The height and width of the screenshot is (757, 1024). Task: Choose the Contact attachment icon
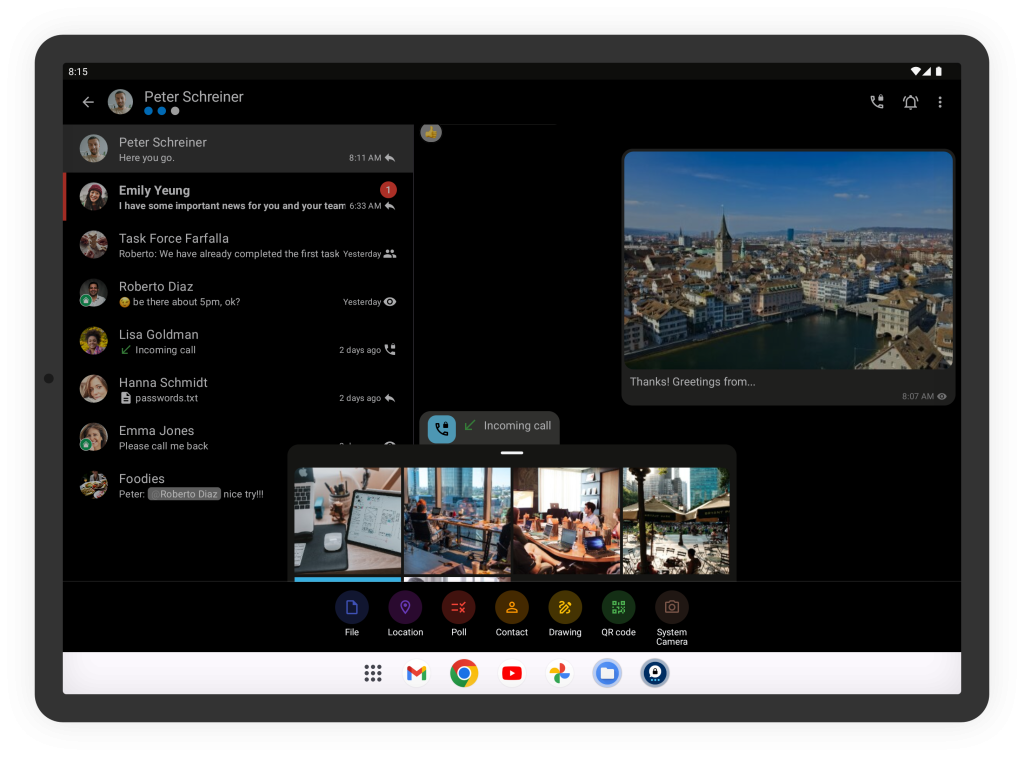point(511,607)
